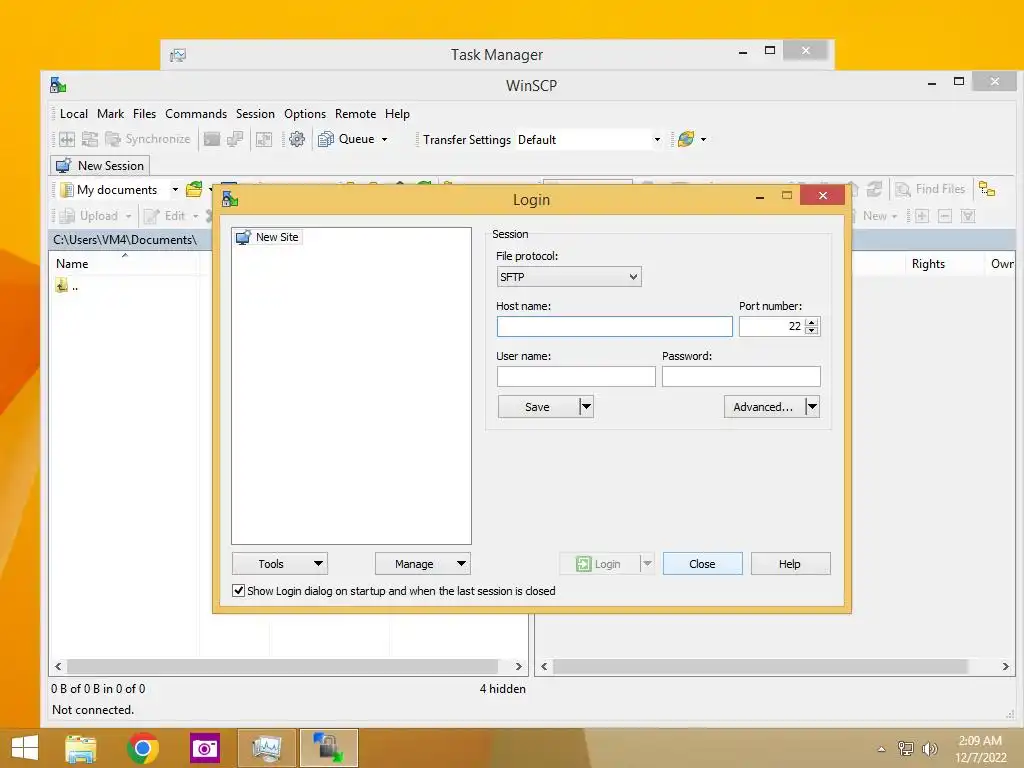Expand the Advanced button dropdown arrow

pos(812,407)
